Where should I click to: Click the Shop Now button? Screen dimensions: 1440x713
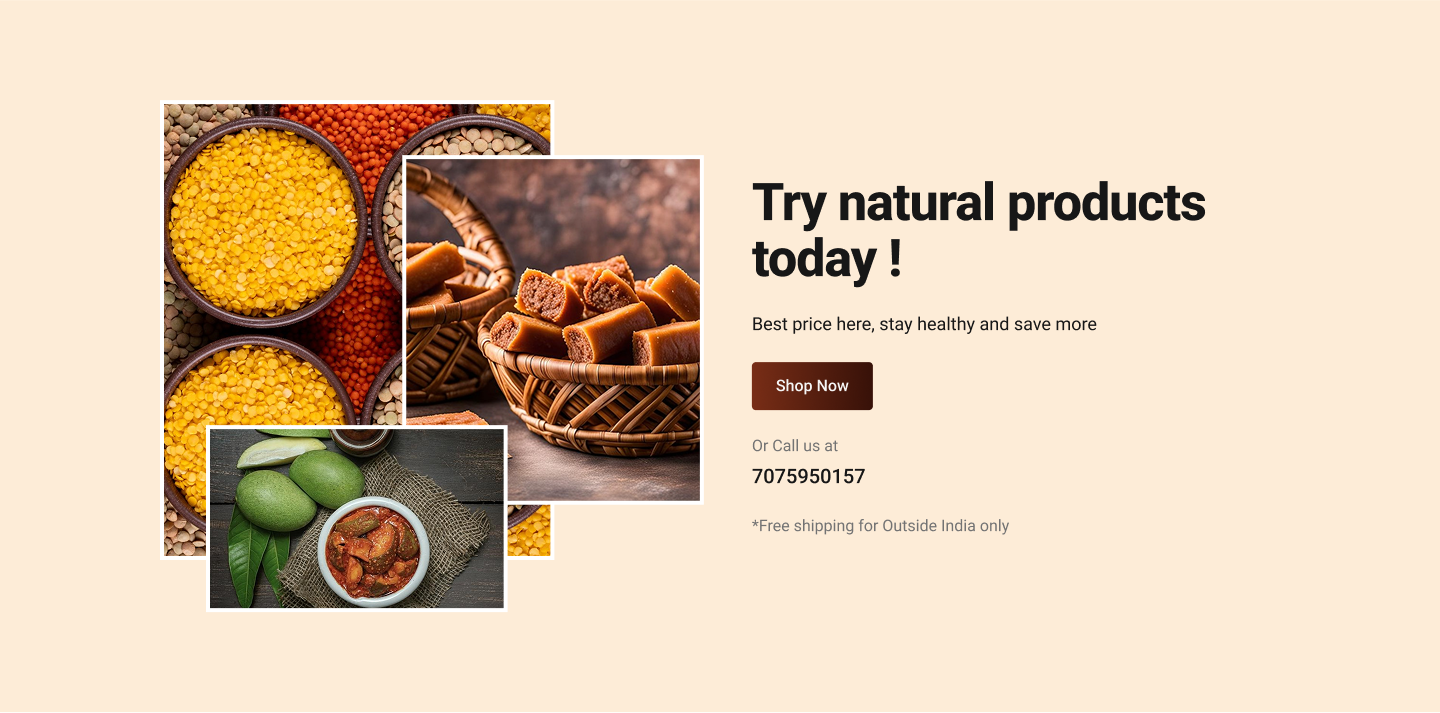tap(812, 386)
